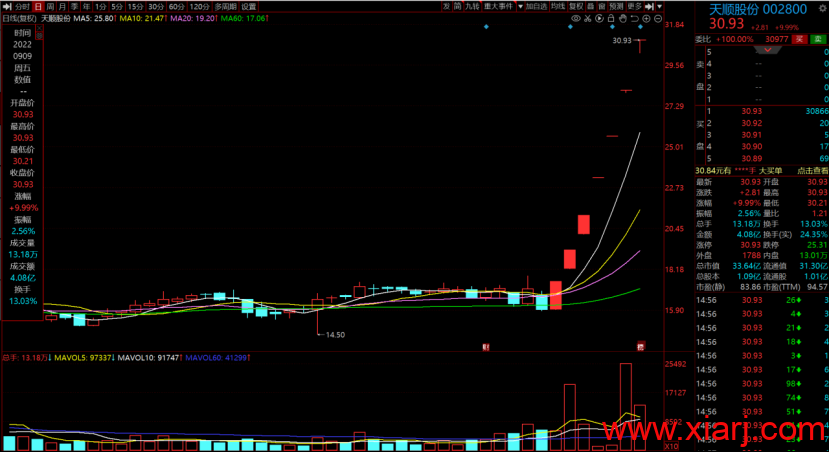Select the 5分 period tab

click(117, 6)
